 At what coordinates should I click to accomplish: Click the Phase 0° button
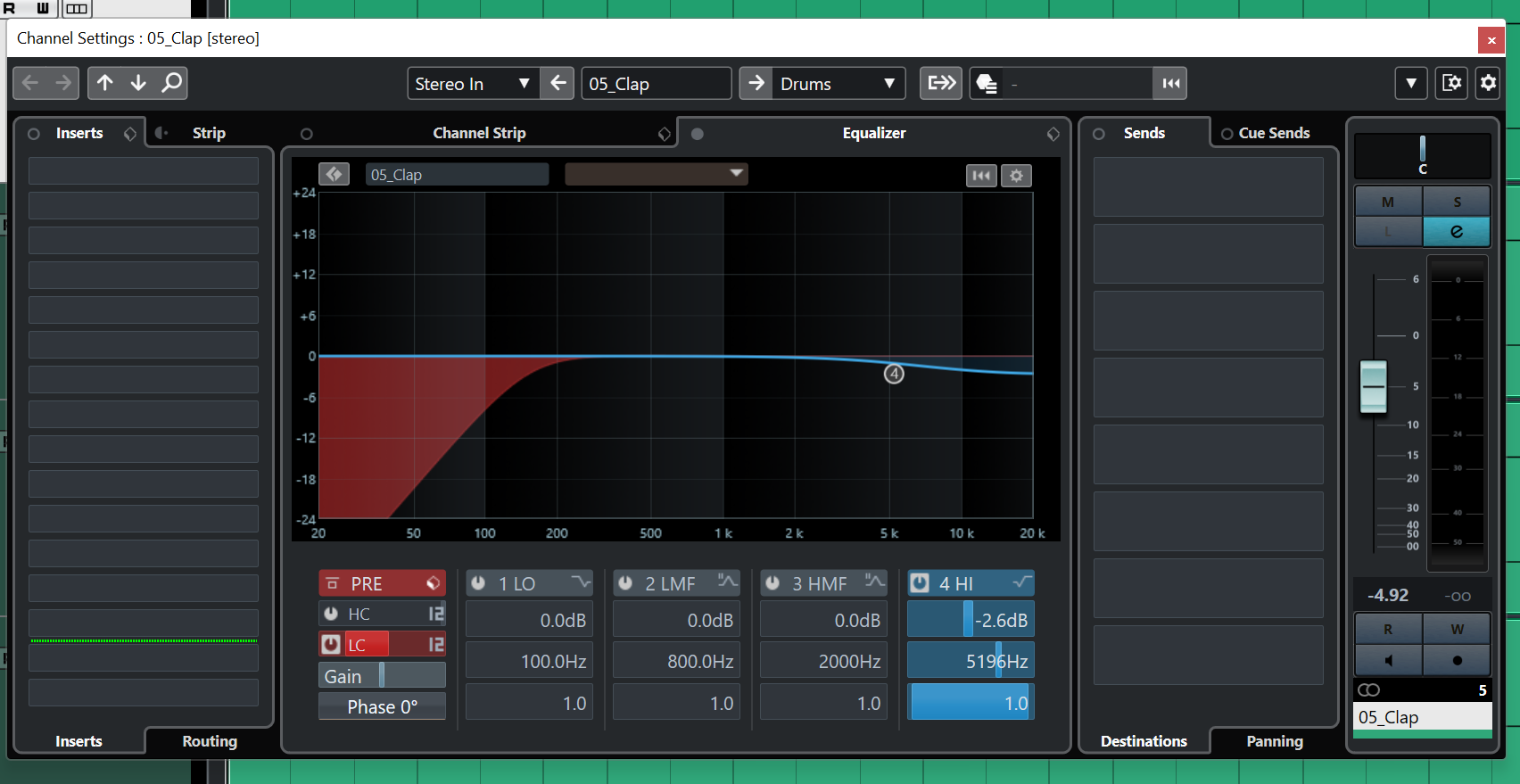[x=382, y=706]
